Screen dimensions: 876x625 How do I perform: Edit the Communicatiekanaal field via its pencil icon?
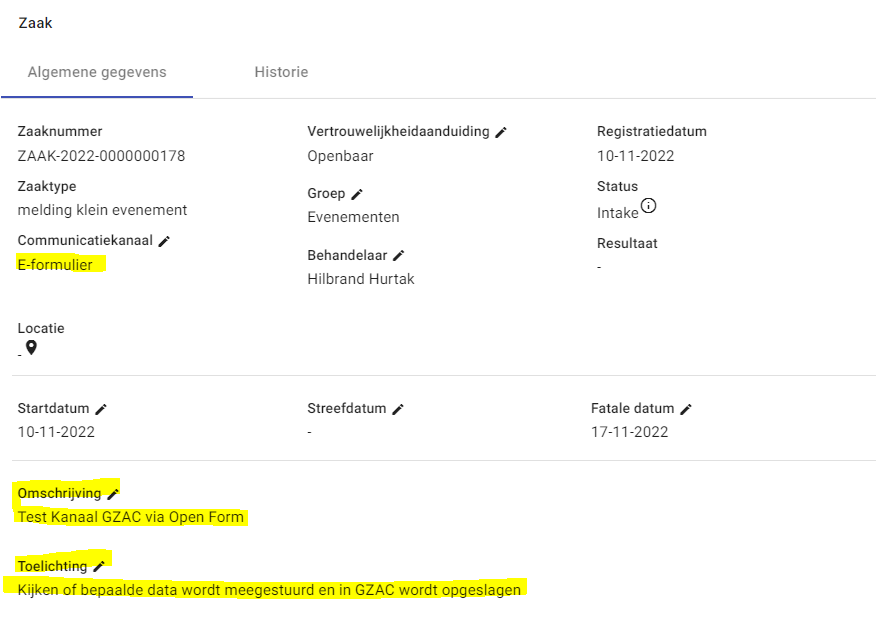(x=165, y=240)
